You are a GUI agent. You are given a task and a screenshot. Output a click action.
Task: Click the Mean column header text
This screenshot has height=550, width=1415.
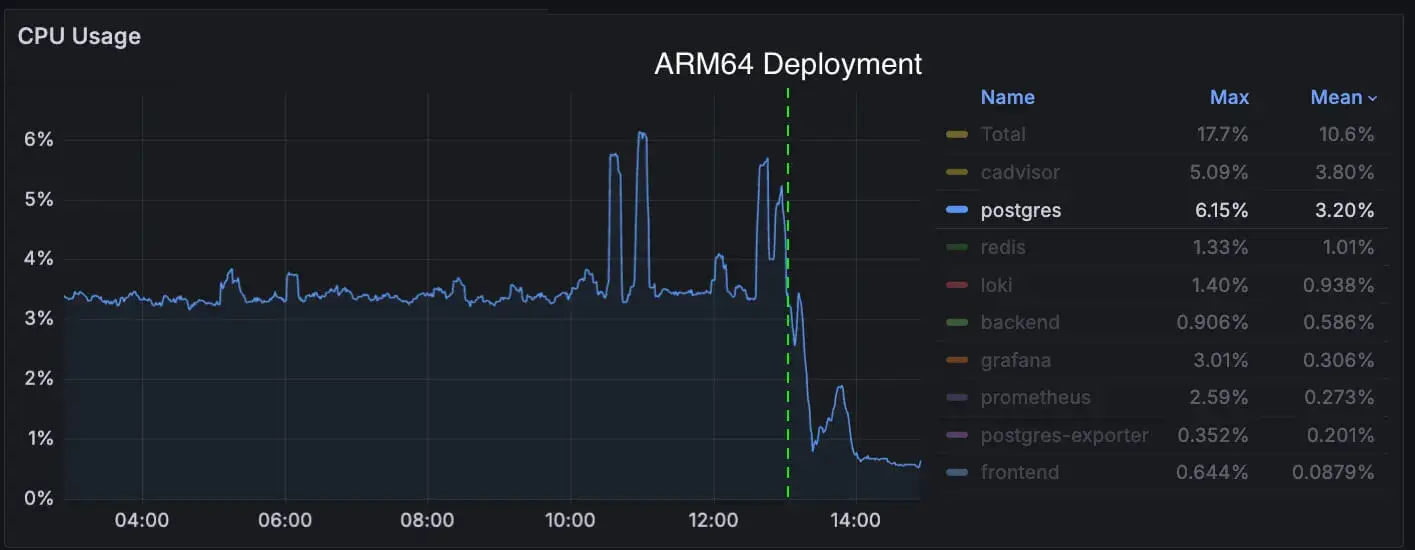click(x=1336, y=97)
